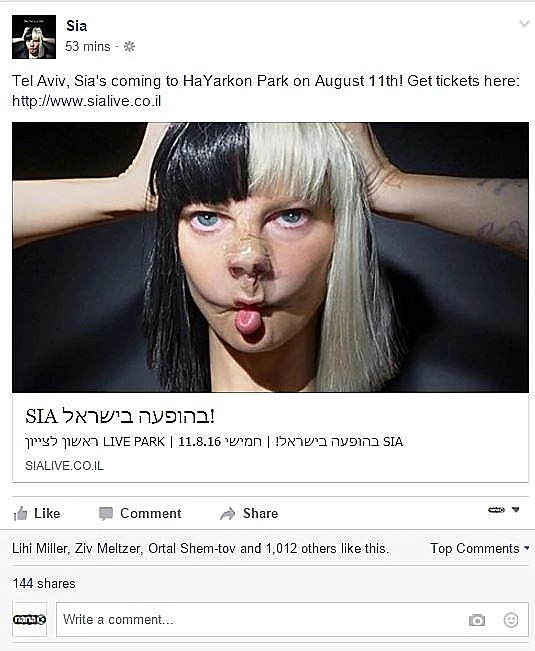Click the Share arrow icon

coord(227,514)
